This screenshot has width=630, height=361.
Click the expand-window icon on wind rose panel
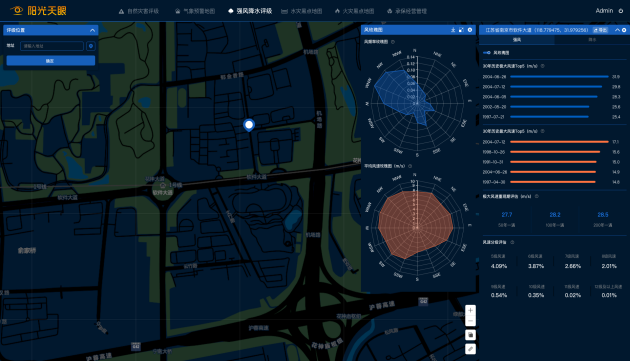point(461,30)
